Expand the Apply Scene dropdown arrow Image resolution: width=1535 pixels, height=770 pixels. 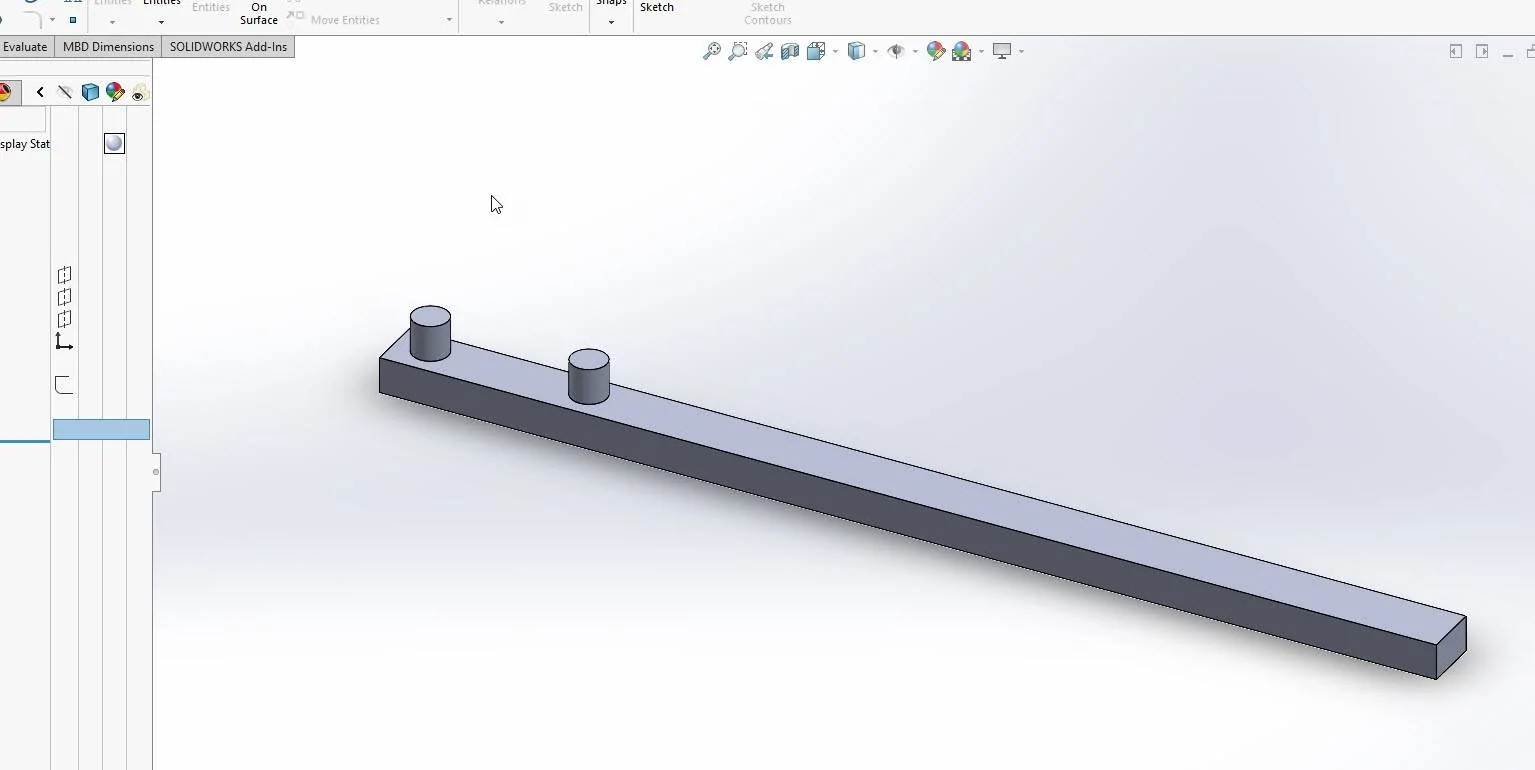981,52
